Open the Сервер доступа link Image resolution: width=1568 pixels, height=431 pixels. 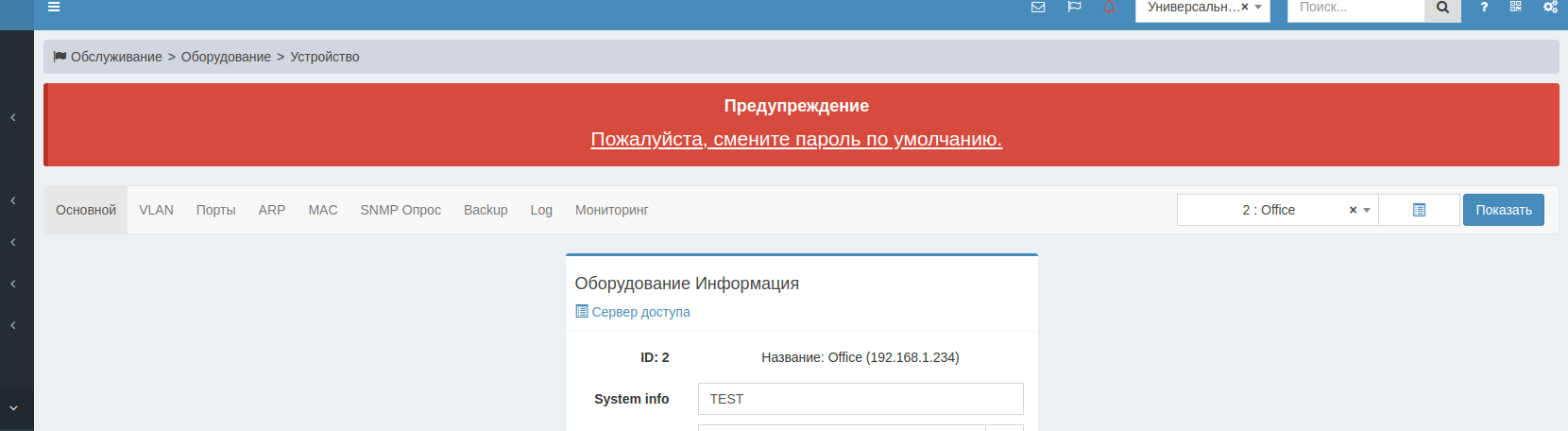point(640,312)
